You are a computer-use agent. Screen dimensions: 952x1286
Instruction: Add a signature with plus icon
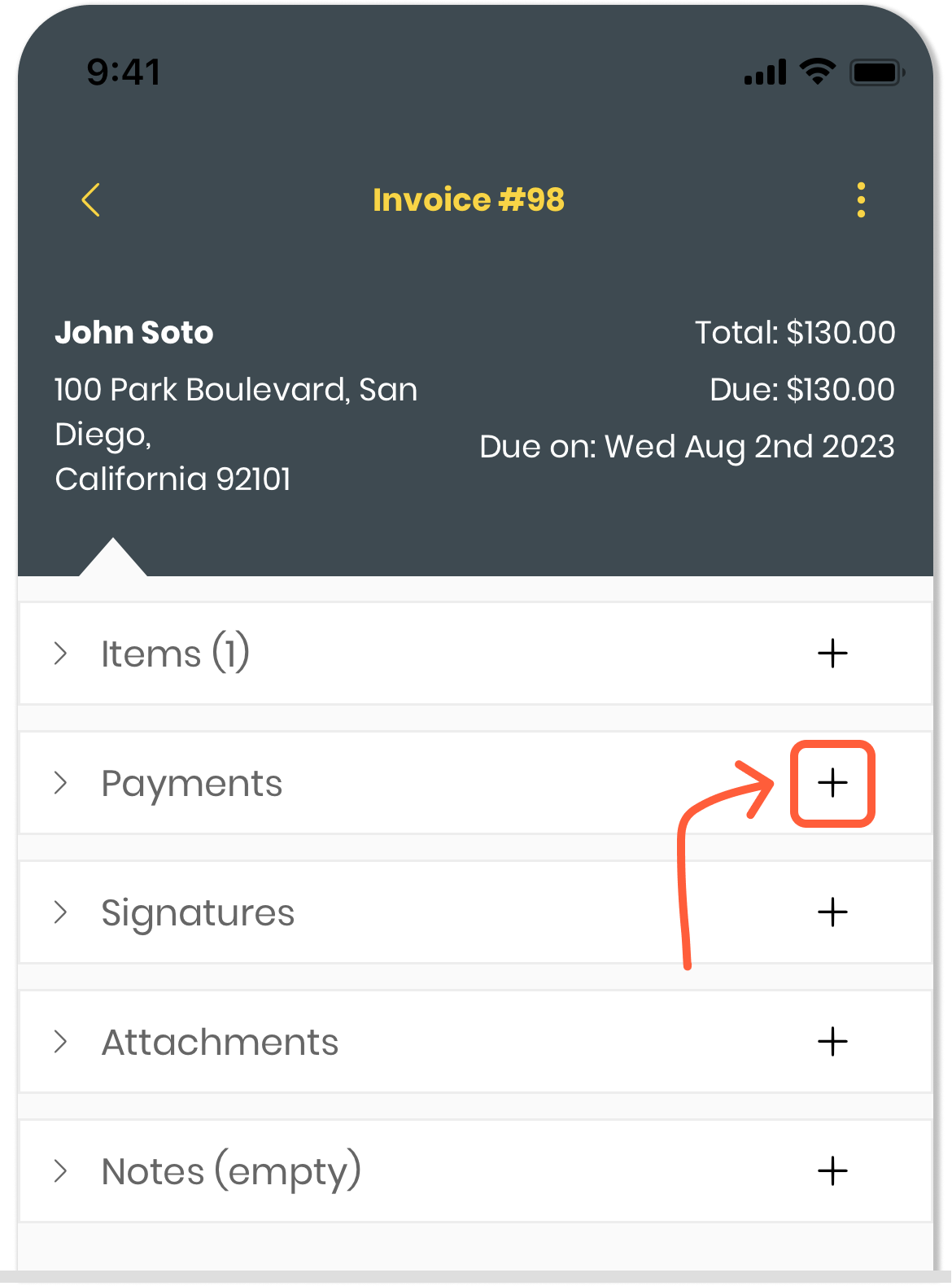tap(832, 912)
